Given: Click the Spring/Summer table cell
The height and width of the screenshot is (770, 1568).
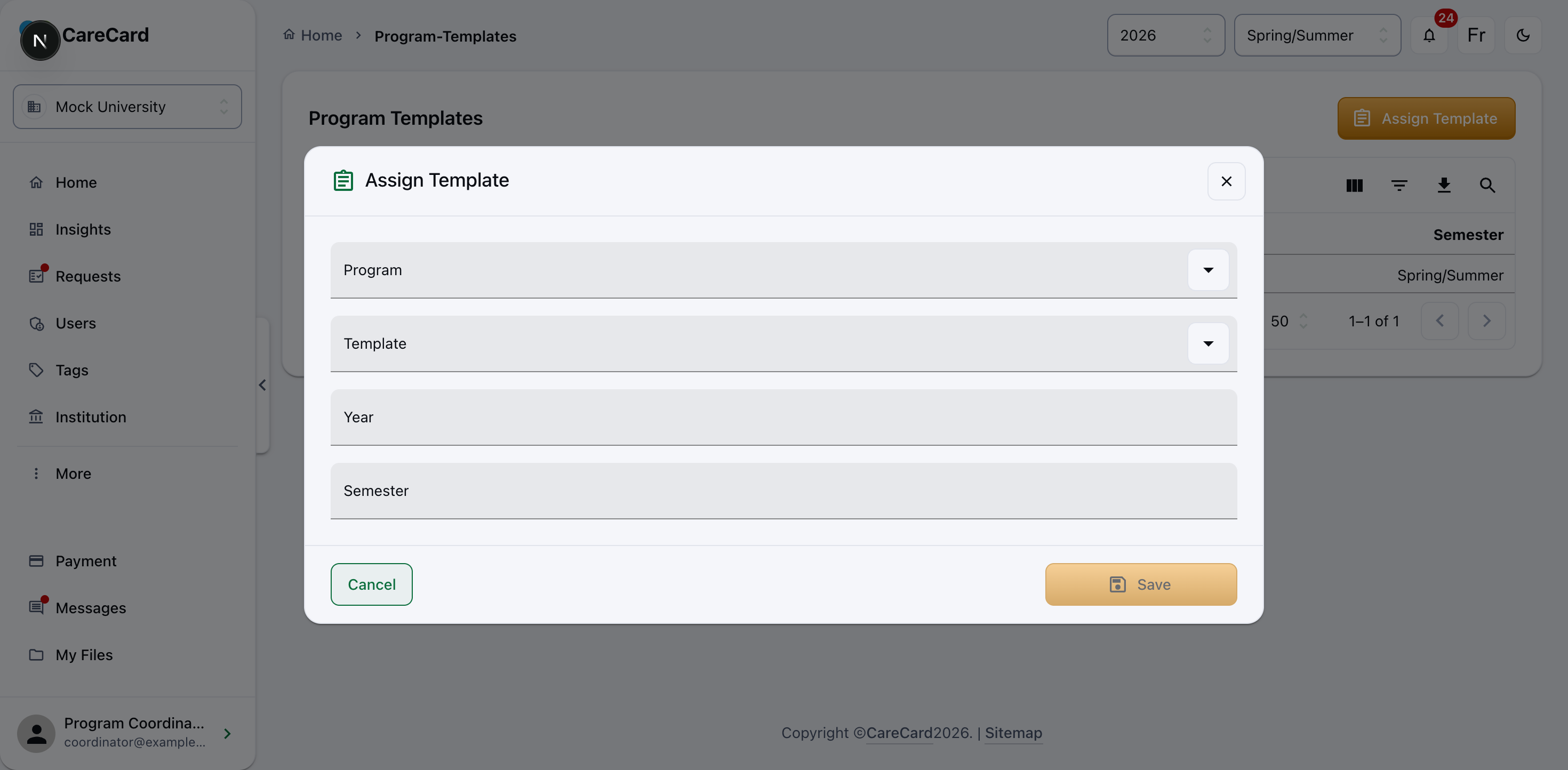Looking at the screenshot, I should coord(1450,275).
